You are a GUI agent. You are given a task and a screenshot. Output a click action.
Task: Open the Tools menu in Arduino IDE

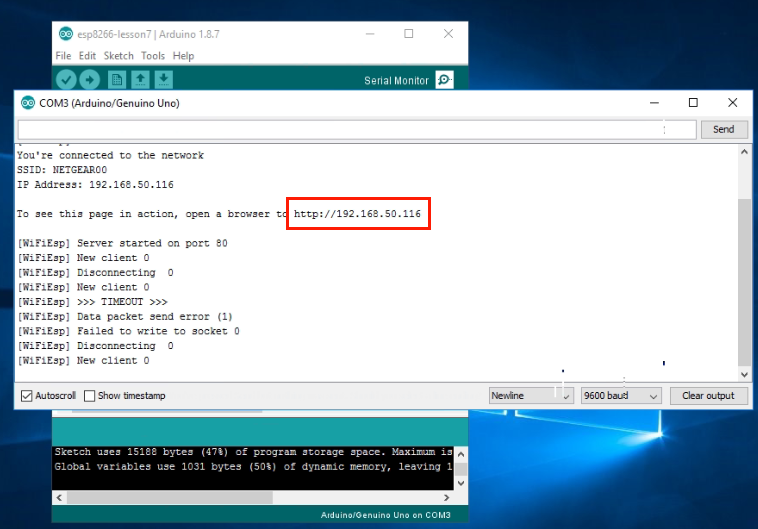click(153, 56)
